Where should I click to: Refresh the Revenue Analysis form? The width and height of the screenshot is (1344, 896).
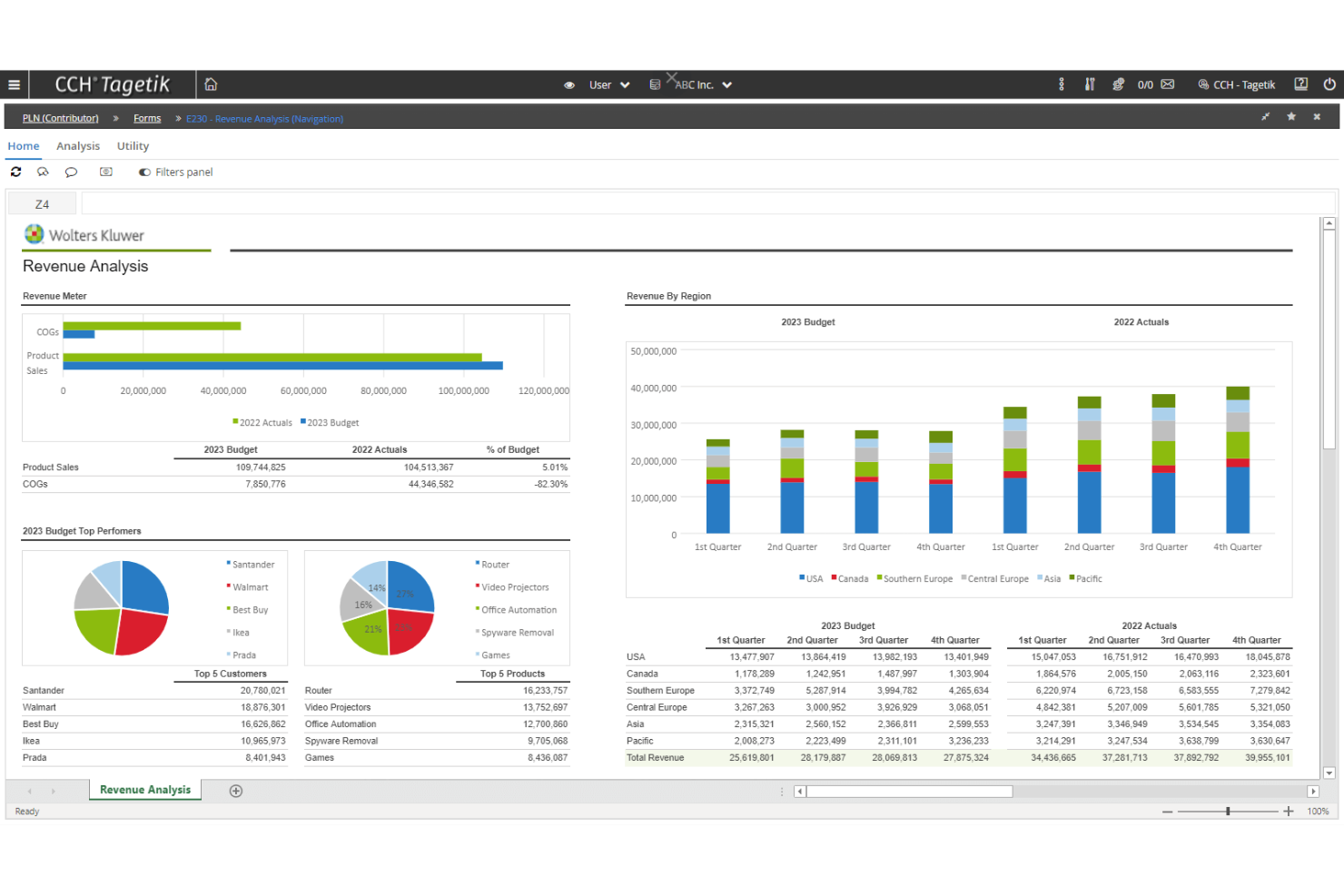pyautogui.click(x=15, y=172)
